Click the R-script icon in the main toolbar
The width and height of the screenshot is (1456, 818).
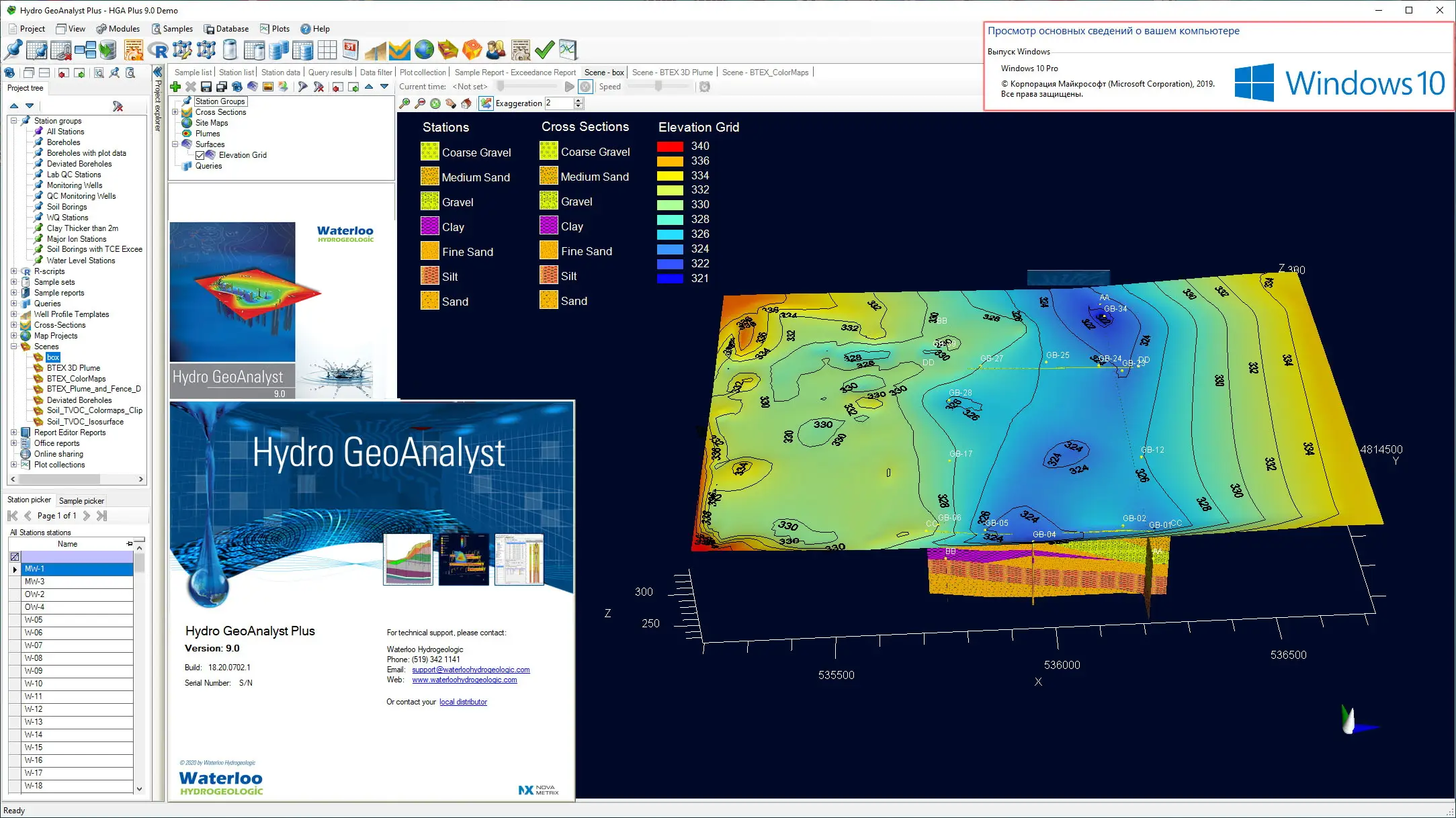(158, 50)
